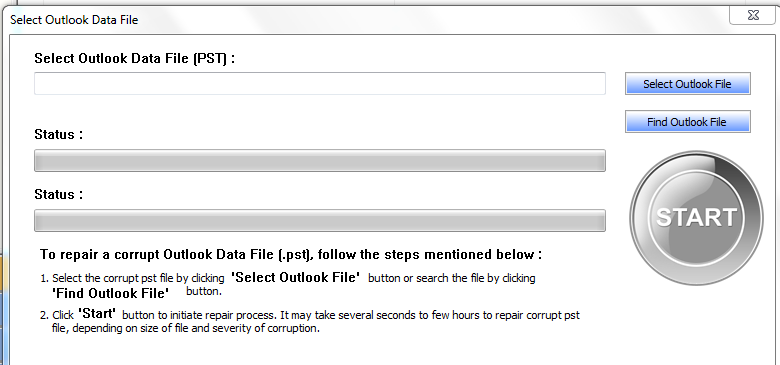
Task: Click bold 'Start' text in step 2
Action: click(x=97, y=314)
